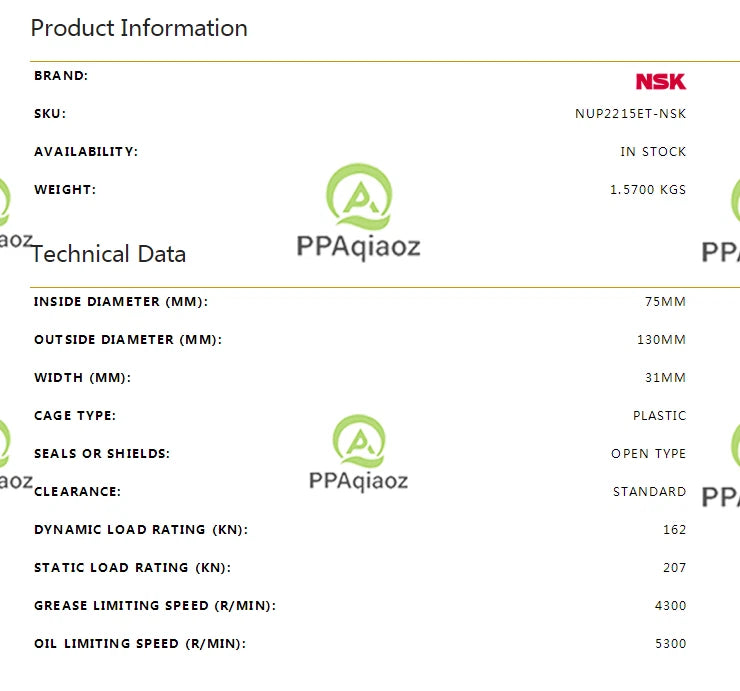Click the Product Information heading
This screenshot has height=691, width=740.
tap(139, 28)
